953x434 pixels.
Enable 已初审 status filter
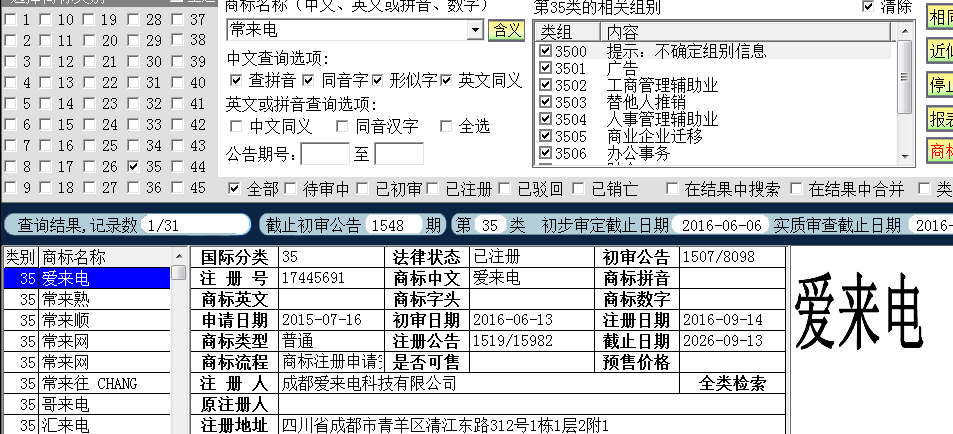pos(362,189)
